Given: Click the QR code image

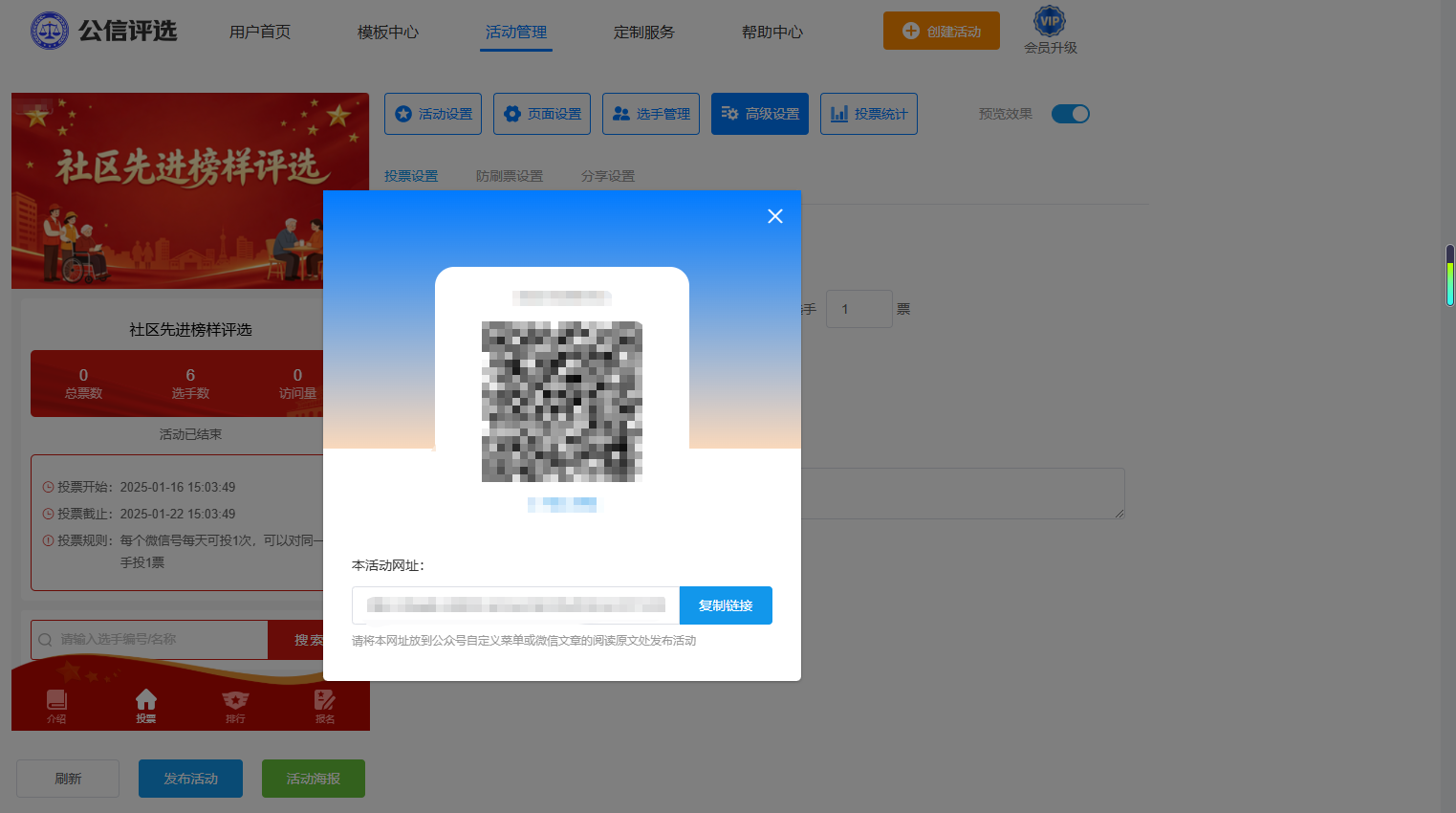Looking at the screenshot, I should [562, 402].
